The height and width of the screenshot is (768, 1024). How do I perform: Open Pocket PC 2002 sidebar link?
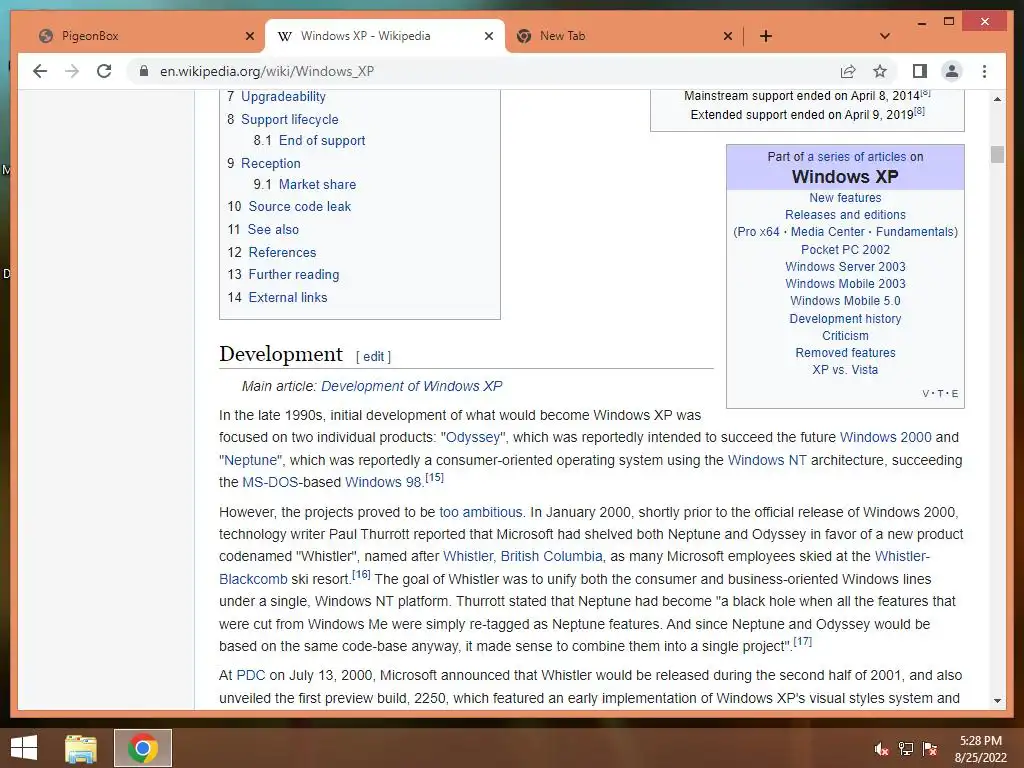pyautogui.click(x=845, y=249)
